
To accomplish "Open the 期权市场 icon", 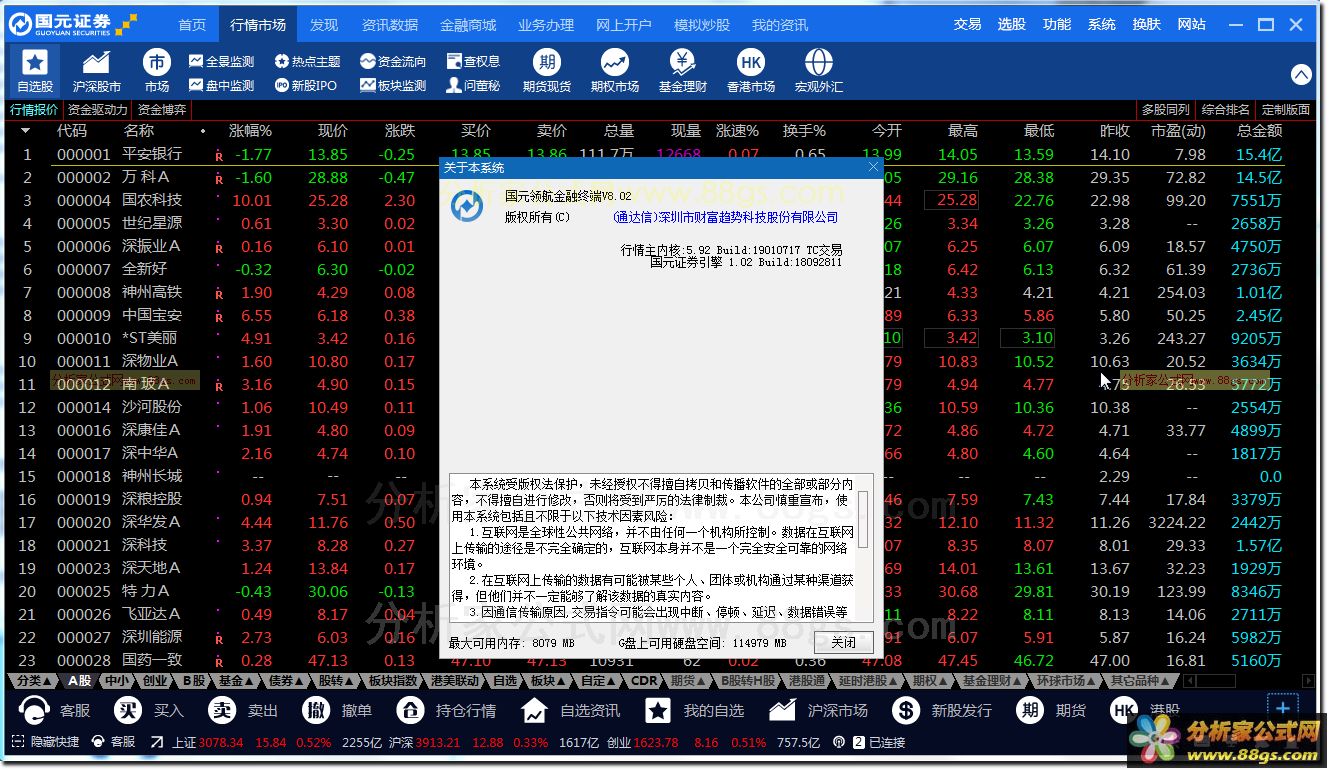I will pyautogui.click(x=615, y=71).
